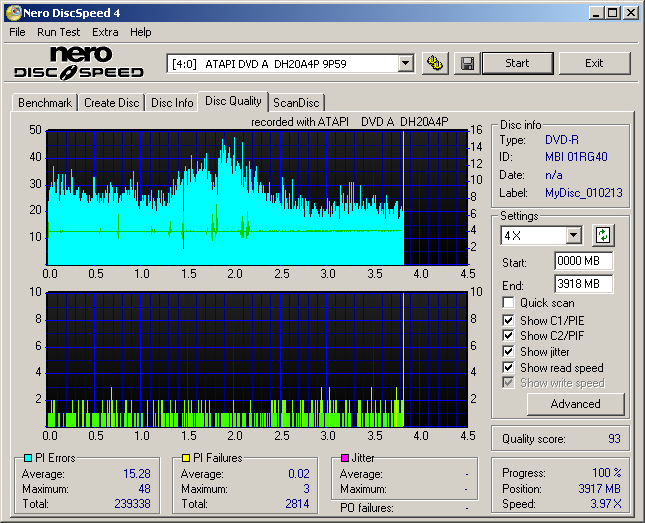645x523 pixels.
Task: Click the Exit button
Action: point(594,63)
